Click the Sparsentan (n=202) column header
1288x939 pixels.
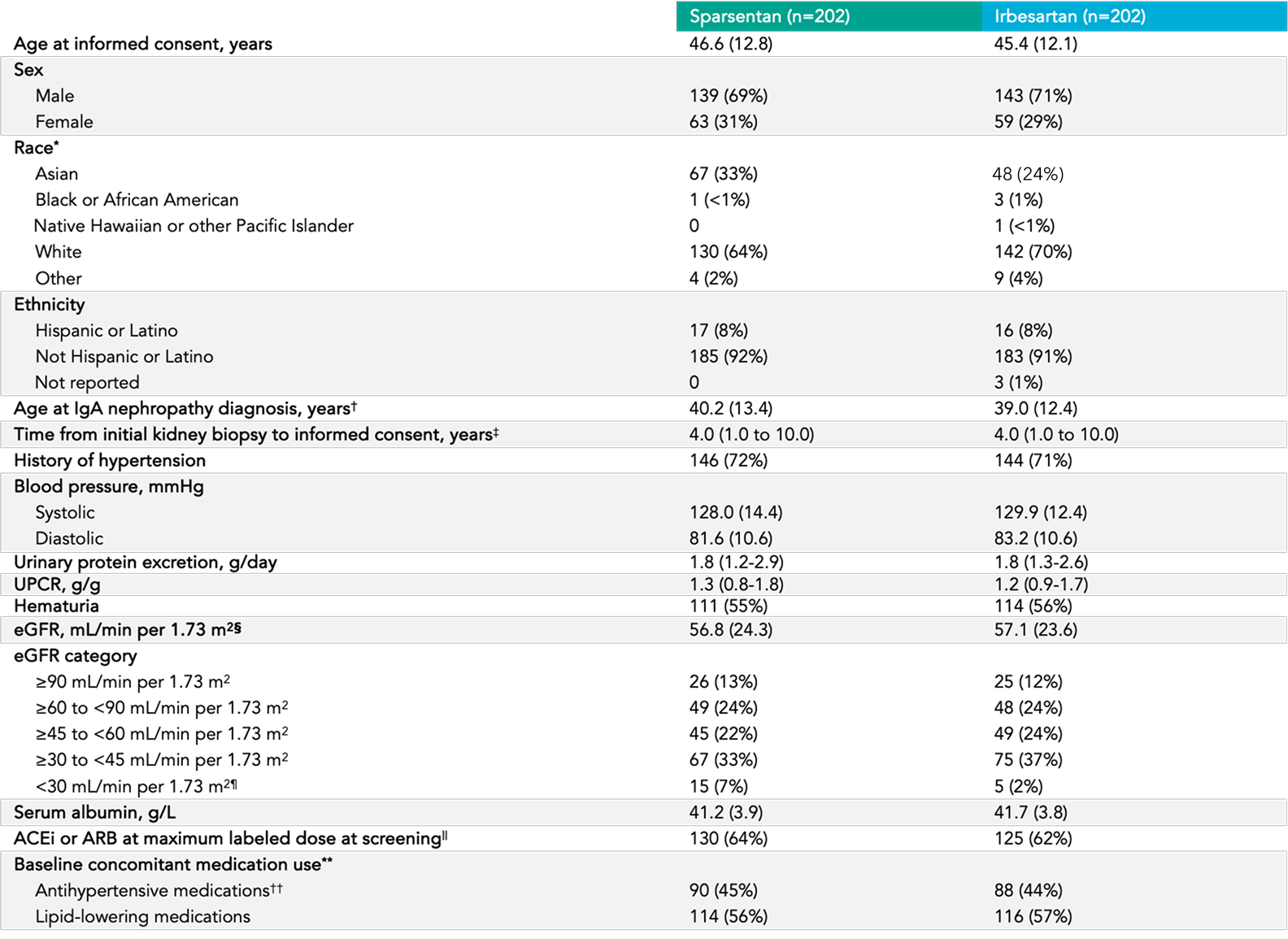[769, 16]
